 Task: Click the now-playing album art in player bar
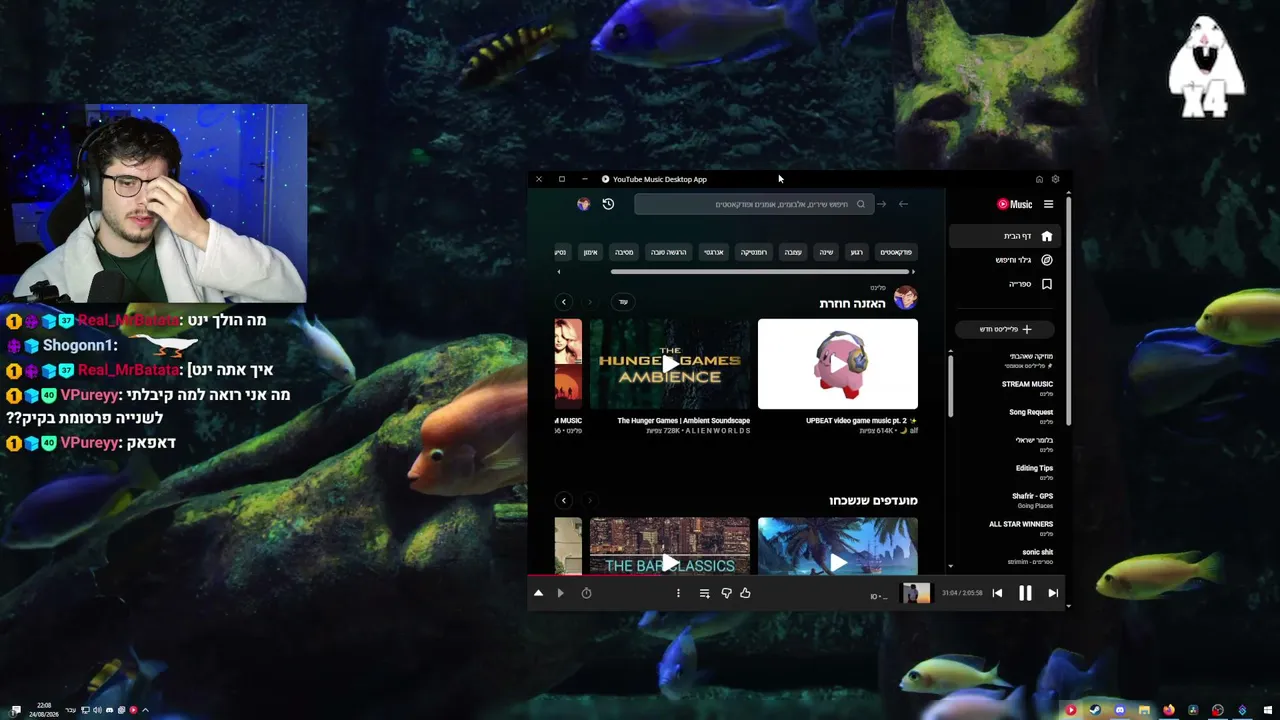pyautogui.click(x=916, y=594)
